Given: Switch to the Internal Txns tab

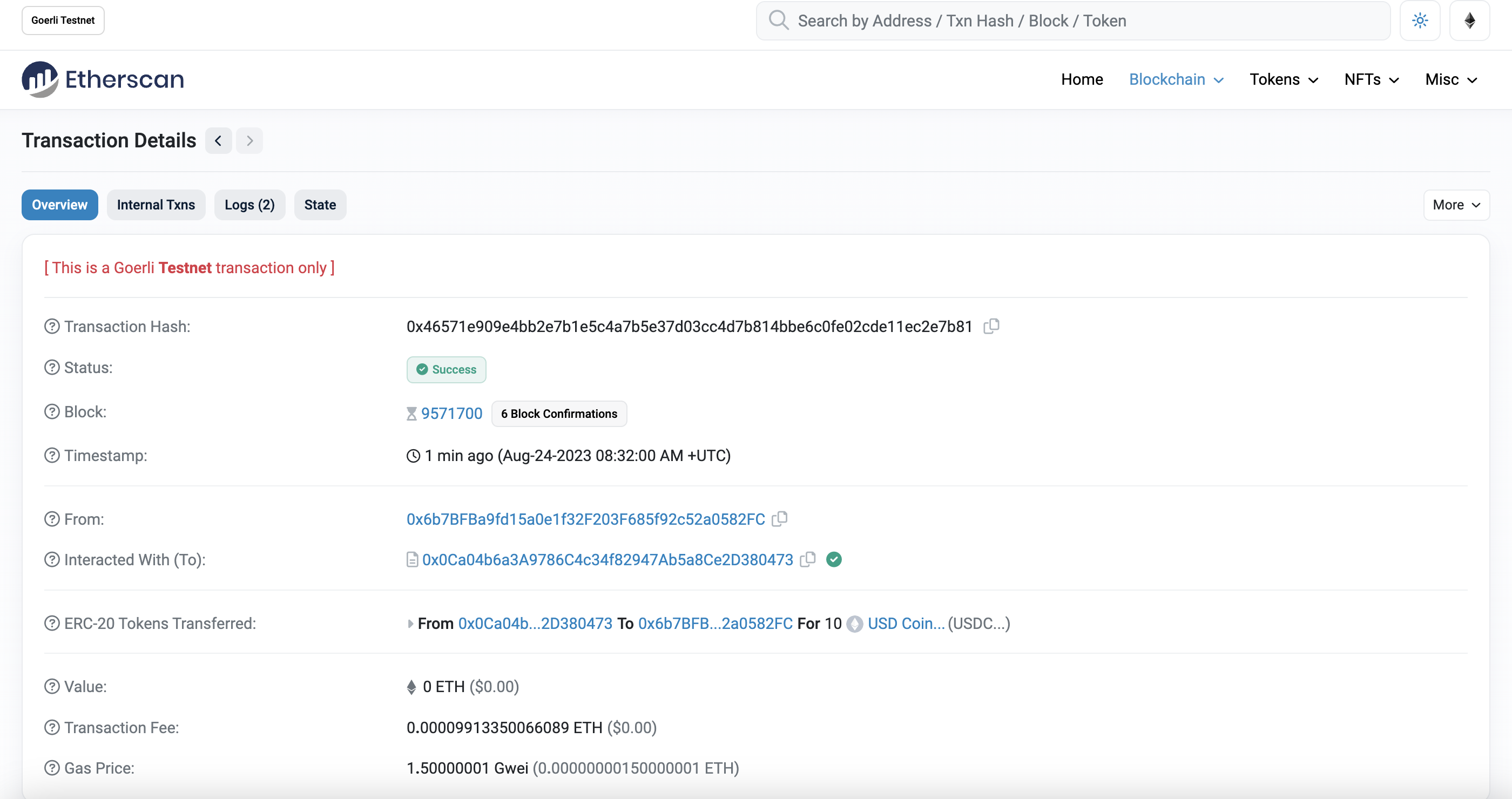Looking at the screenshot, I should [156, 205].
